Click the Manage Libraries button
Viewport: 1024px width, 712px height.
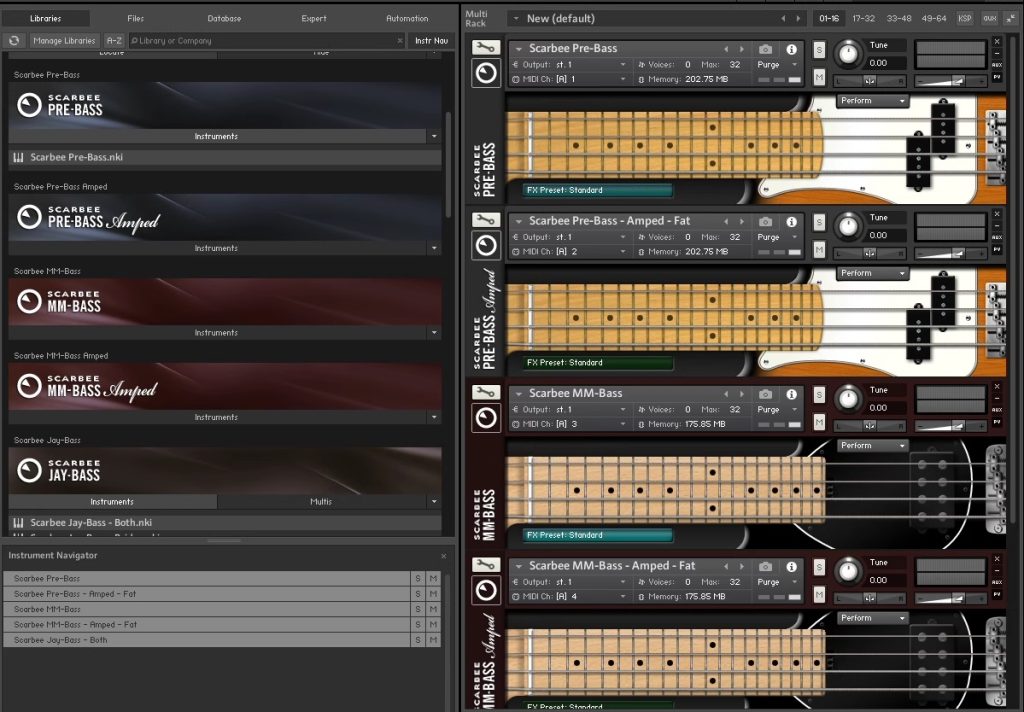pos(64,41)
